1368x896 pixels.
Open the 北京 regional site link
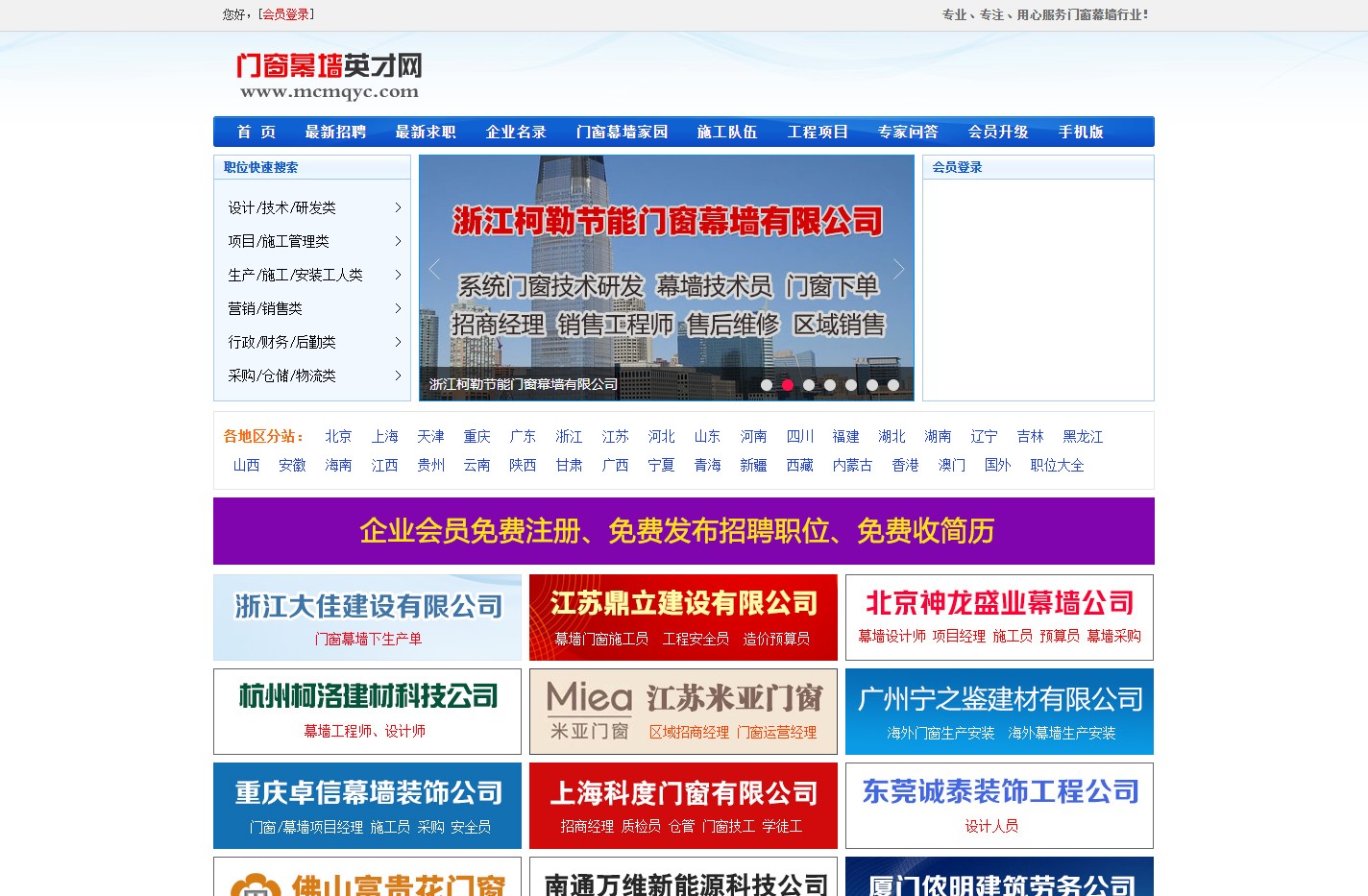tap(338, 436)
